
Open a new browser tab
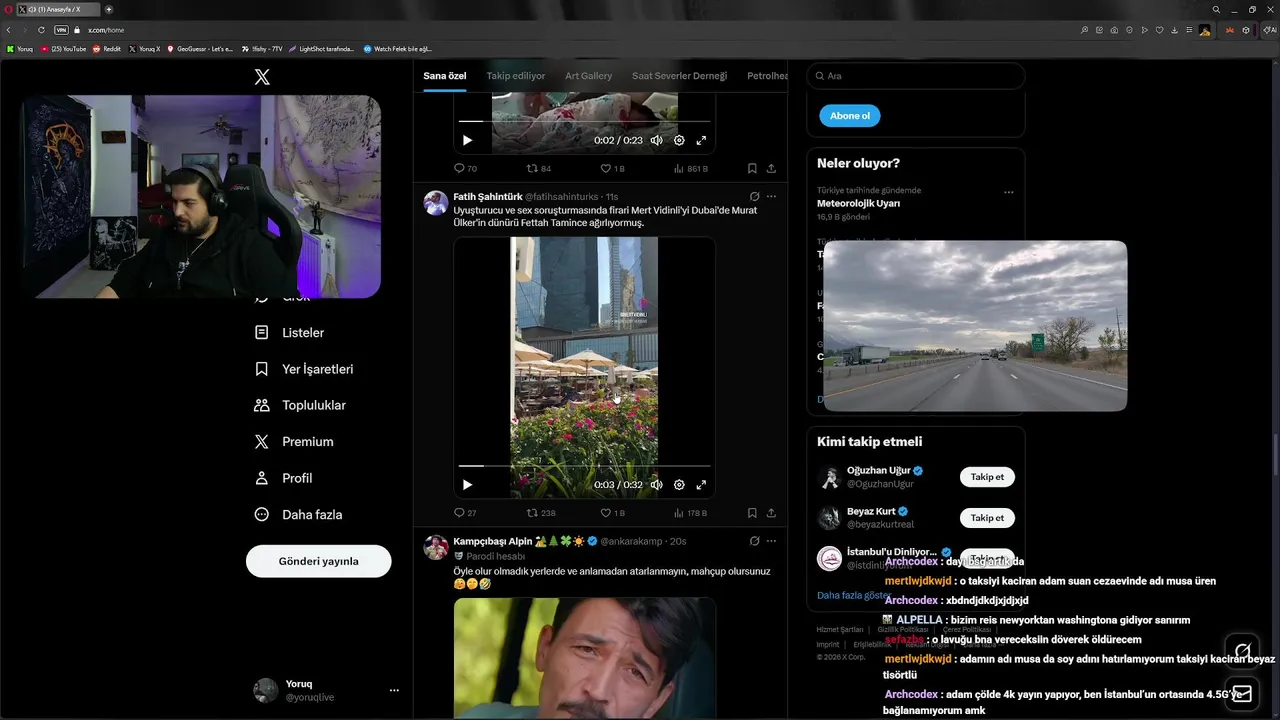pos(109,9)
